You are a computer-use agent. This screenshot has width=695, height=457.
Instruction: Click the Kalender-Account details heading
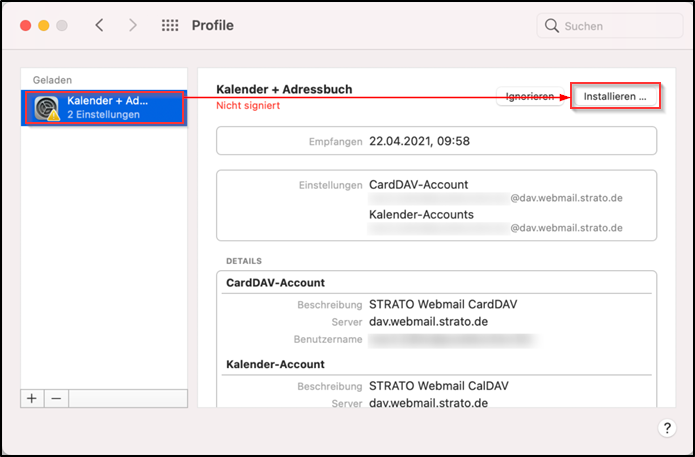click(x=275, y=365)
